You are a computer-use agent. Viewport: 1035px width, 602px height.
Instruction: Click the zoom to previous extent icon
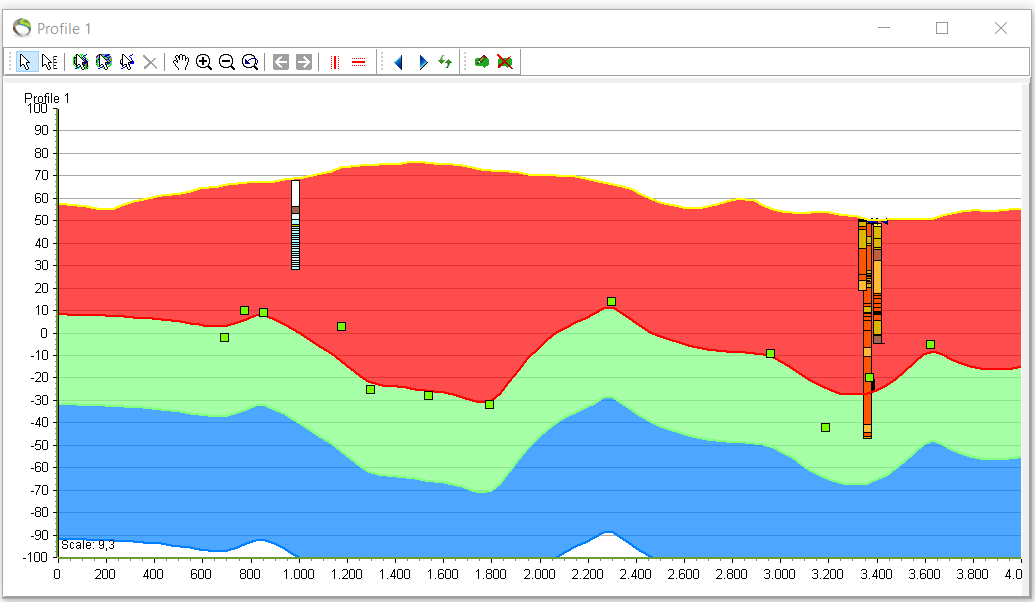click(250, 62)
